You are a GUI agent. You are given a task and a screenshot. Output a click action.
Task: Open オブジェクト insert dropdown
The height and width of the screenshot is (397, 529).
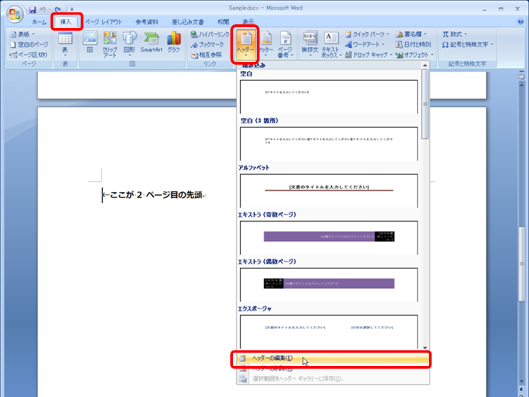click(x=415, y=55)
